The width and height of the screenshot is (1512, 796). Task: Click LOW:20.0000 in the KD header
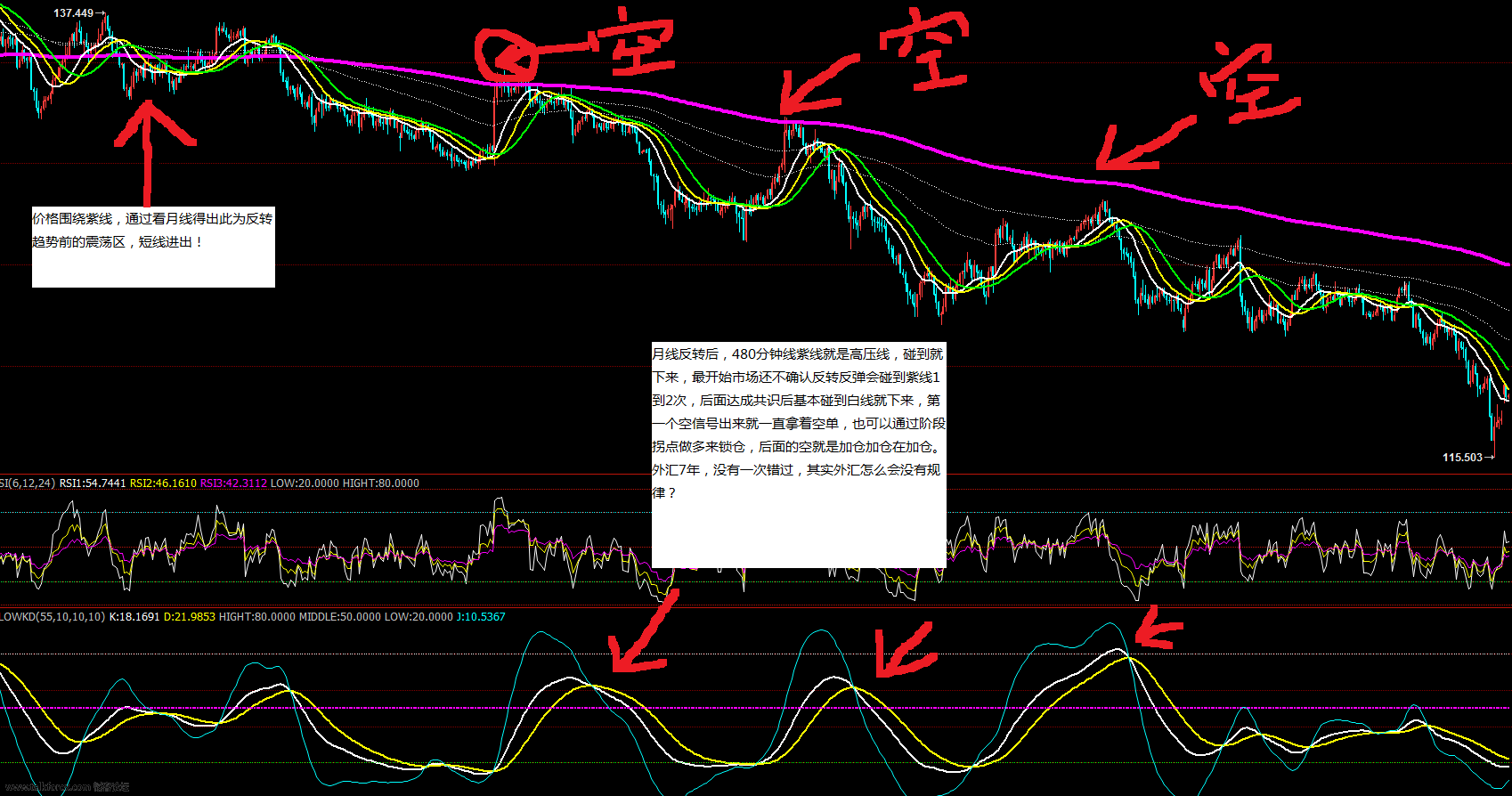[419, 617]
